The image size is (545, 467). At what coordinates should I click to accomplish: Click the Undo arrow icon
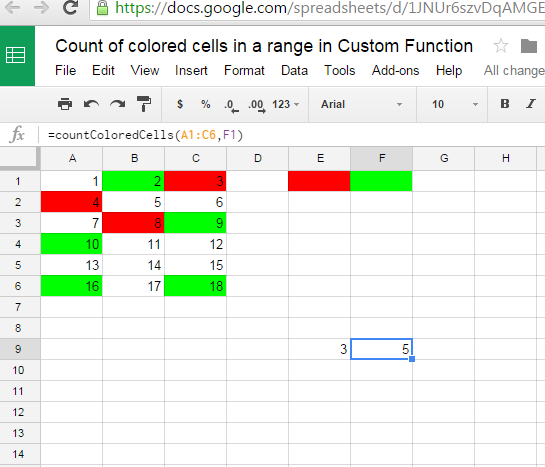(x=91, y=104)
